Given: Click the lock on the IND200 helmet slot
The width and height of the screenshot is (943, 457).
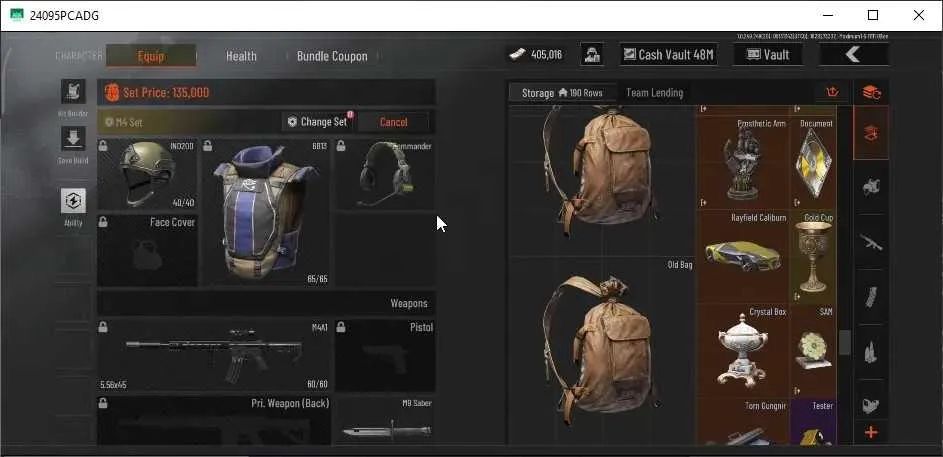Looking at the screenshot, I should (x=103, y=146).
